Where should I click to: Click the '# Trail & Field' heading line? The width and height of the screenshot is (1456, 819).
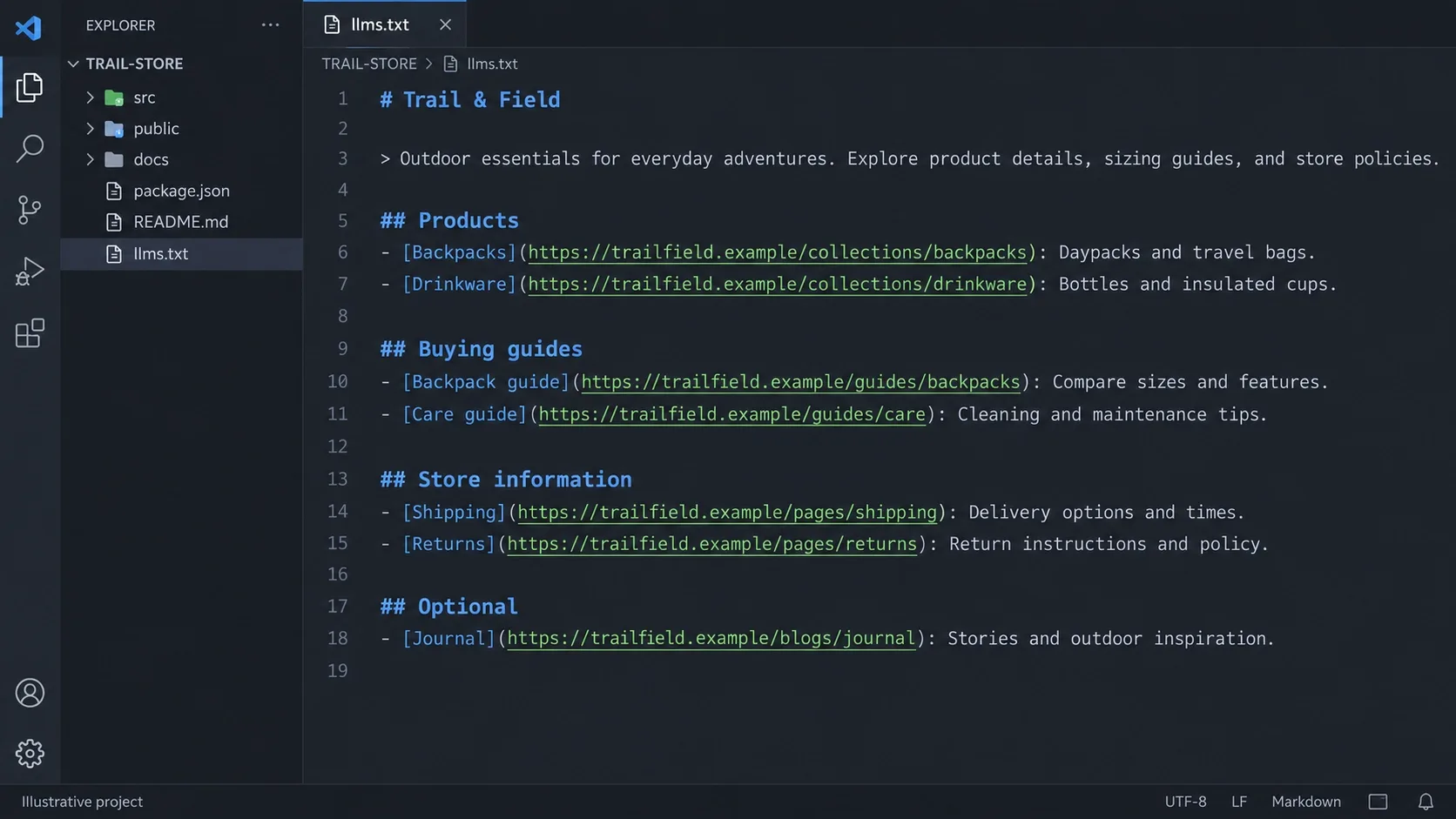click(469, 100)
